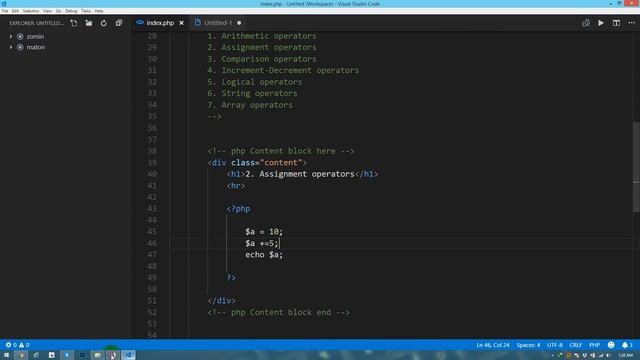
Task: Open the Visual Studio Code taskbar icon
Action: point(129,355)
